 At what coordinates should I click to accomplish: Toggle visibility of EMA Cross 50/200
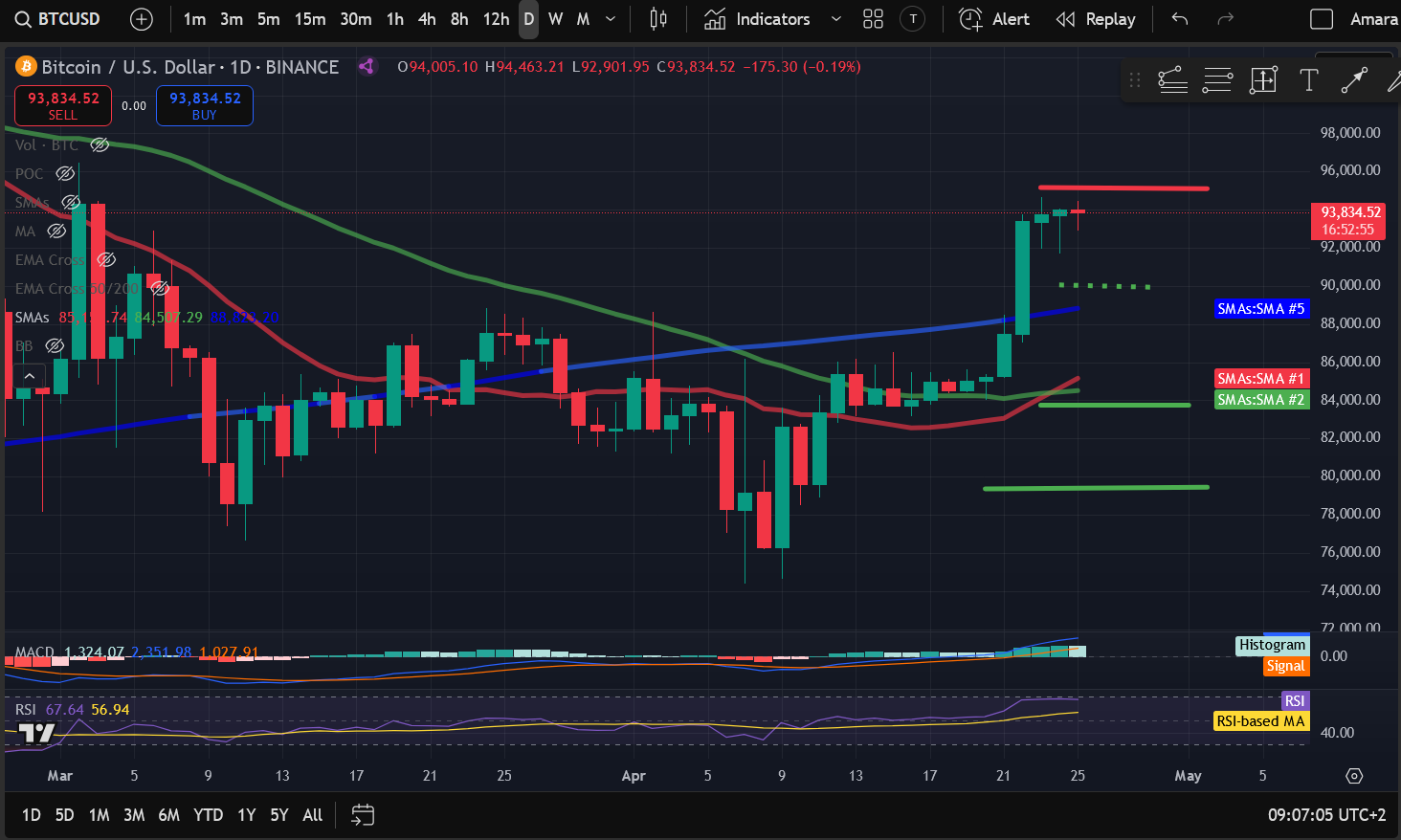pos(160,288)
